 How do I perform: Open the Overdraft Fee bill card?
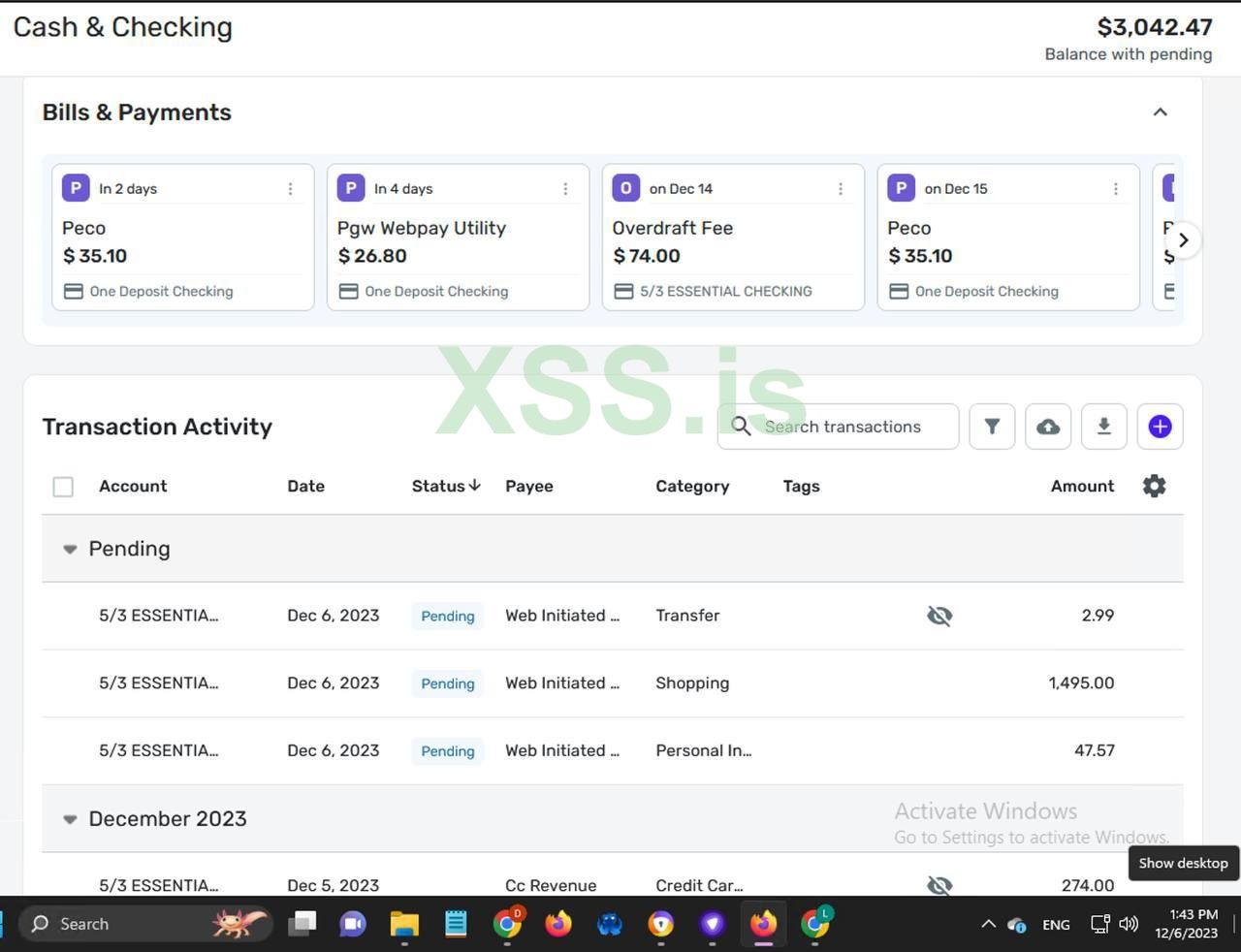coord(733,238)
